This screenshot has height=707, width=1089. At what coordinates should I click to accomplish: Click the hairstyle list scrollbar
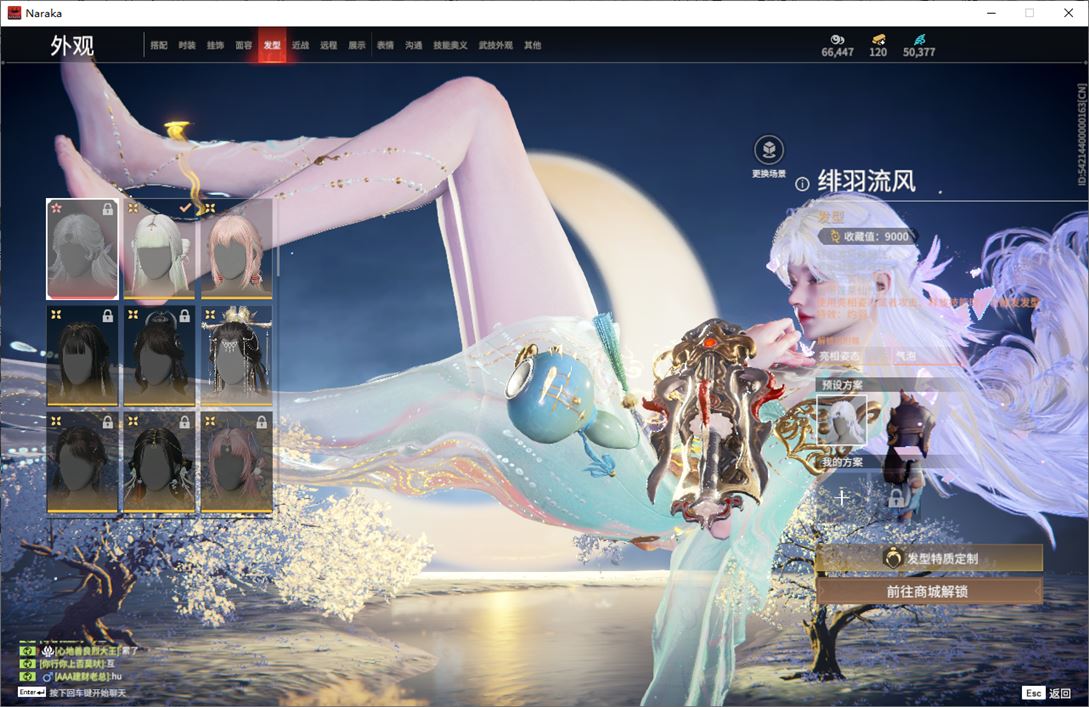pyautogui.click(x=278, y=240)
